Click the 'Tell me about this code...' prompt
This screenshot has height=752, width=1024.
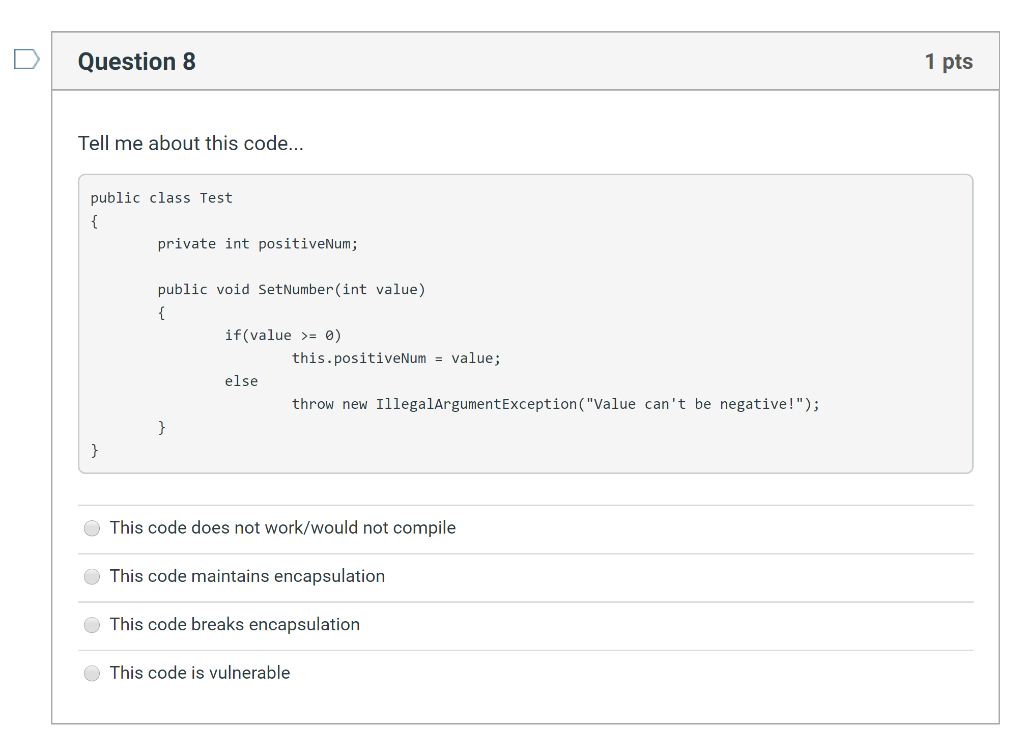pos(190,144)
